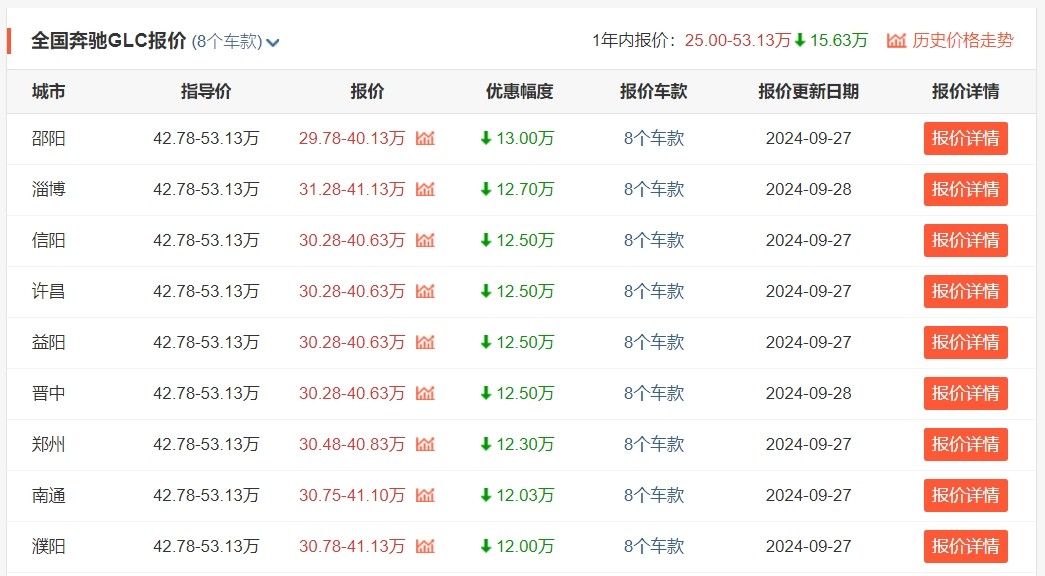Open price trend chart icon for 信阳
1045x576 pixels.
425,240
